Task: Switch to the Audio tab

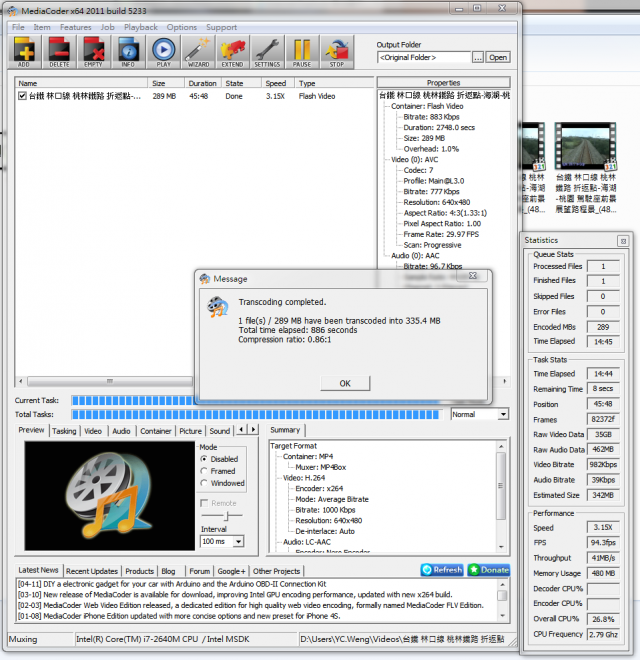Action: [121, 431]
